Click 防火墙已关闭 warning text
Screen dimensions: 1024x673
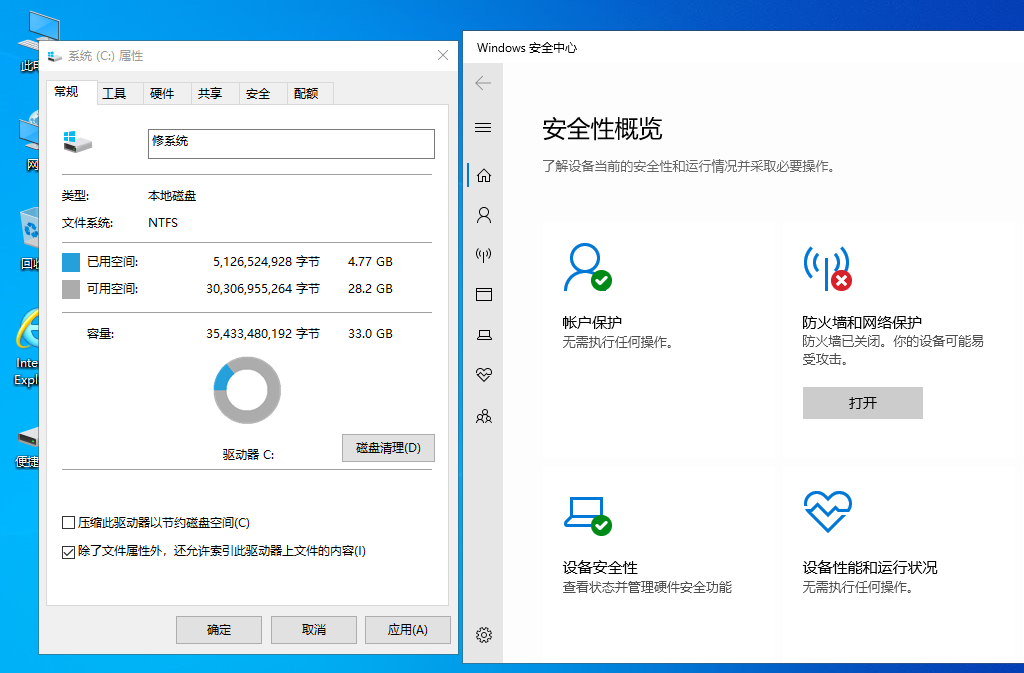coord(893,350)
